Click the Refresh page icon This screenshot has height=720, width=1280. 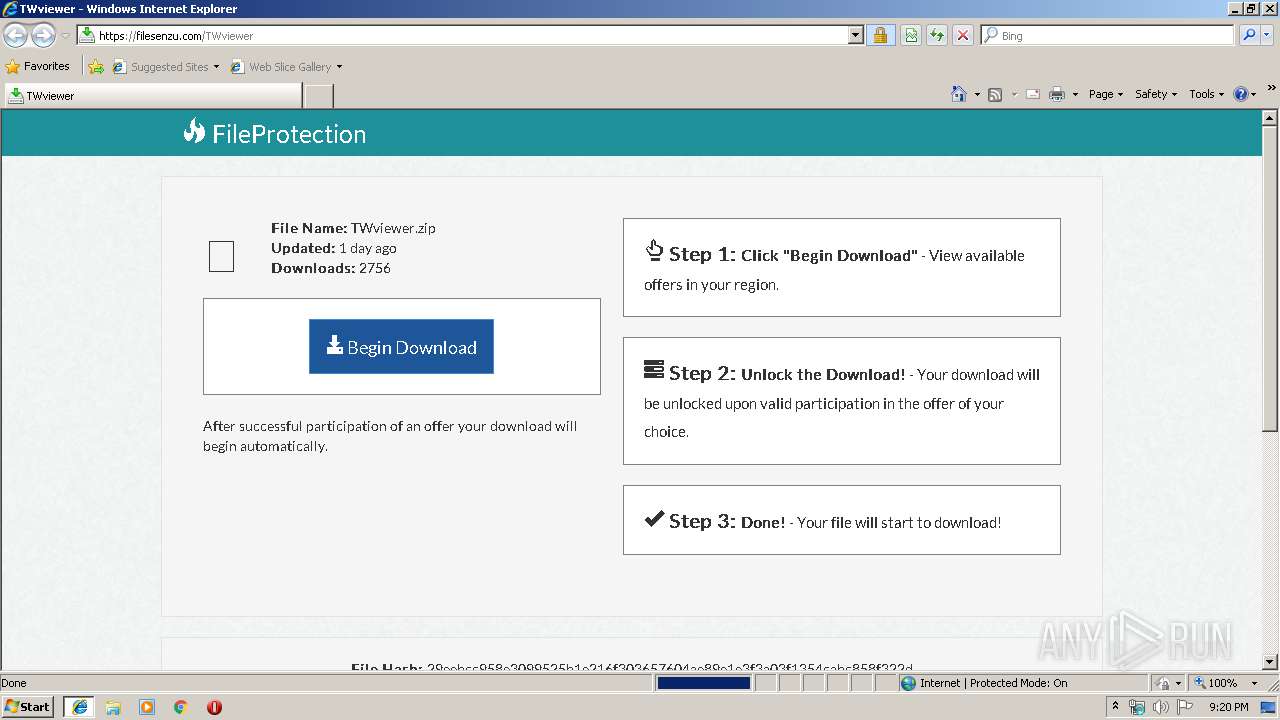pos(937,35)
